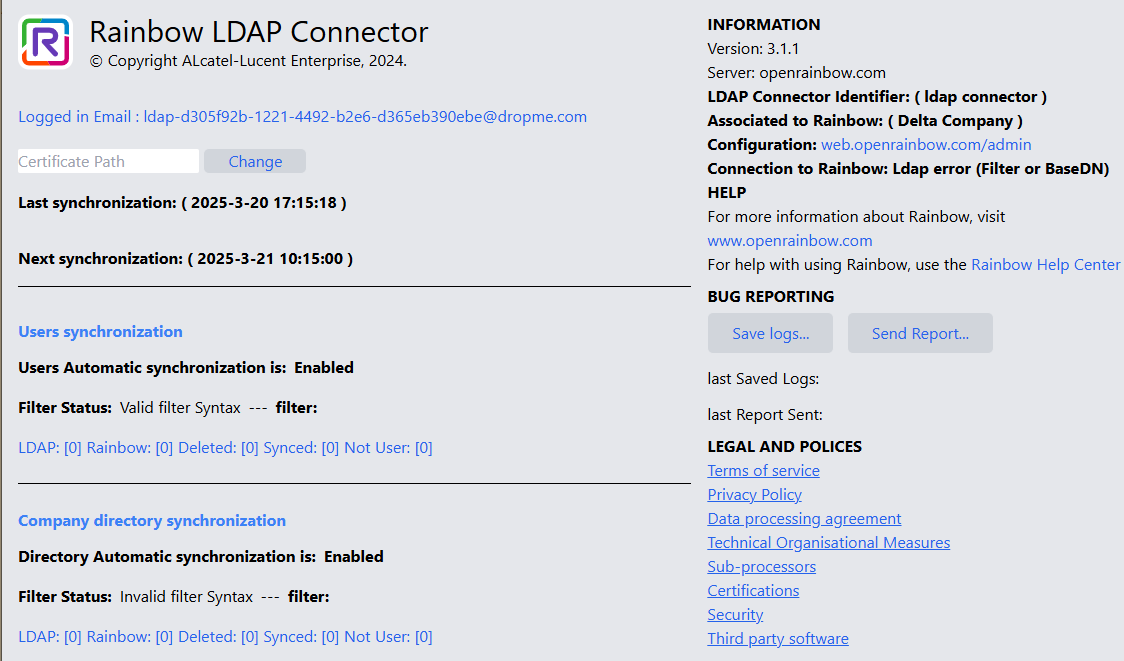Click the INFORMATION section heading
Image resolution: width=1124 pixels, height=661 pixels.
click(764, 25)
